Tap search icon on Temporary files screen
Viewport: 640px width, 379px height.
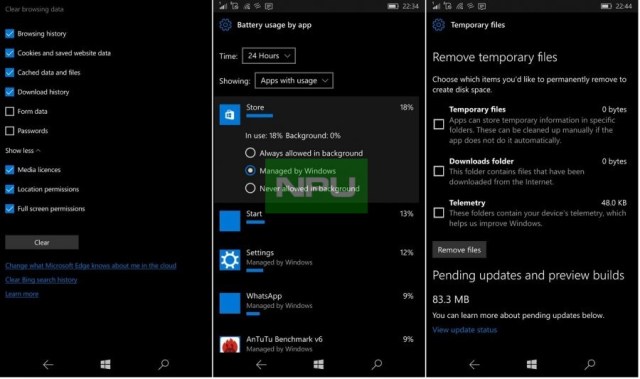pos(590,364)
